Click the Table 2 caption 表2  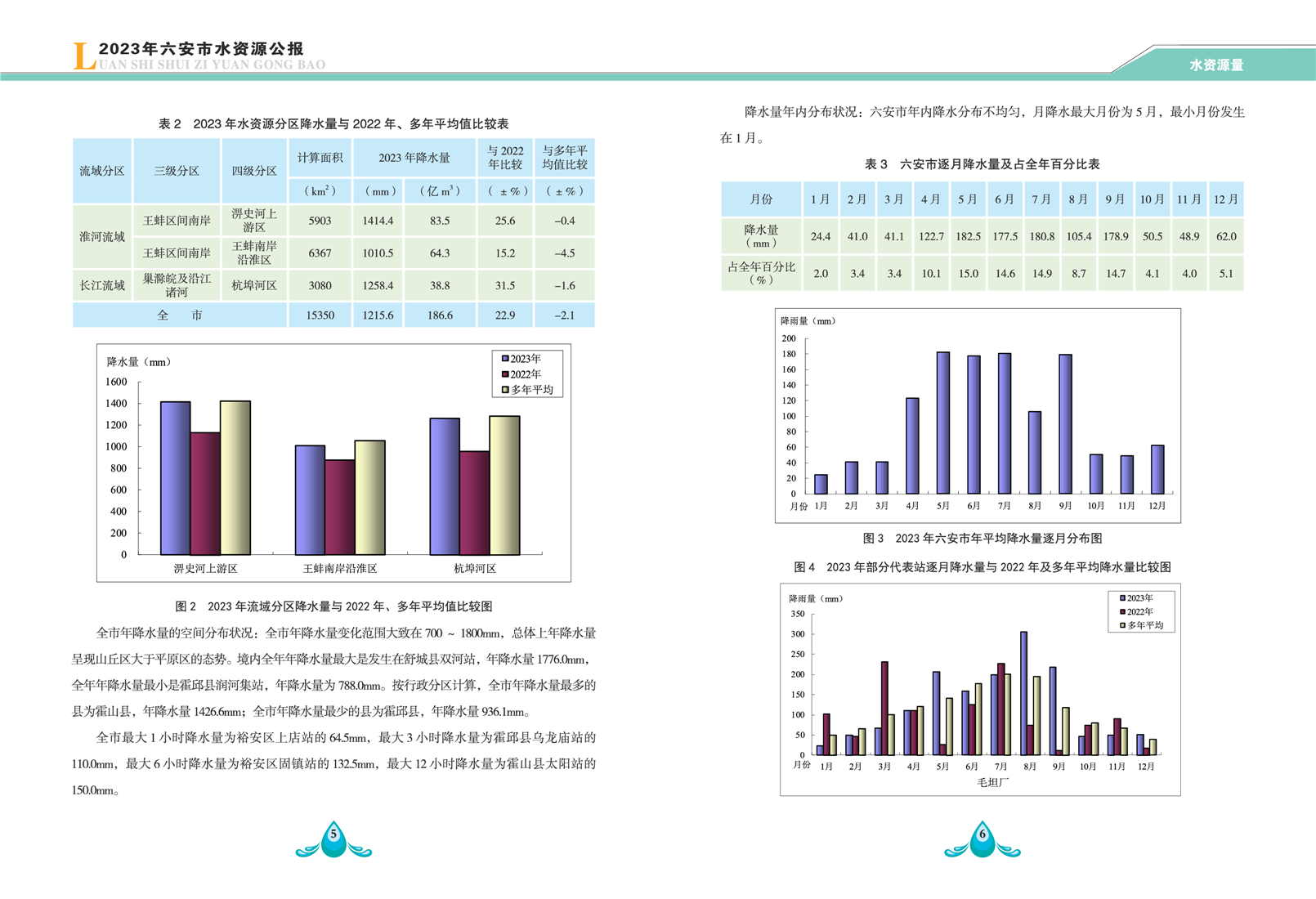(333, 124)
